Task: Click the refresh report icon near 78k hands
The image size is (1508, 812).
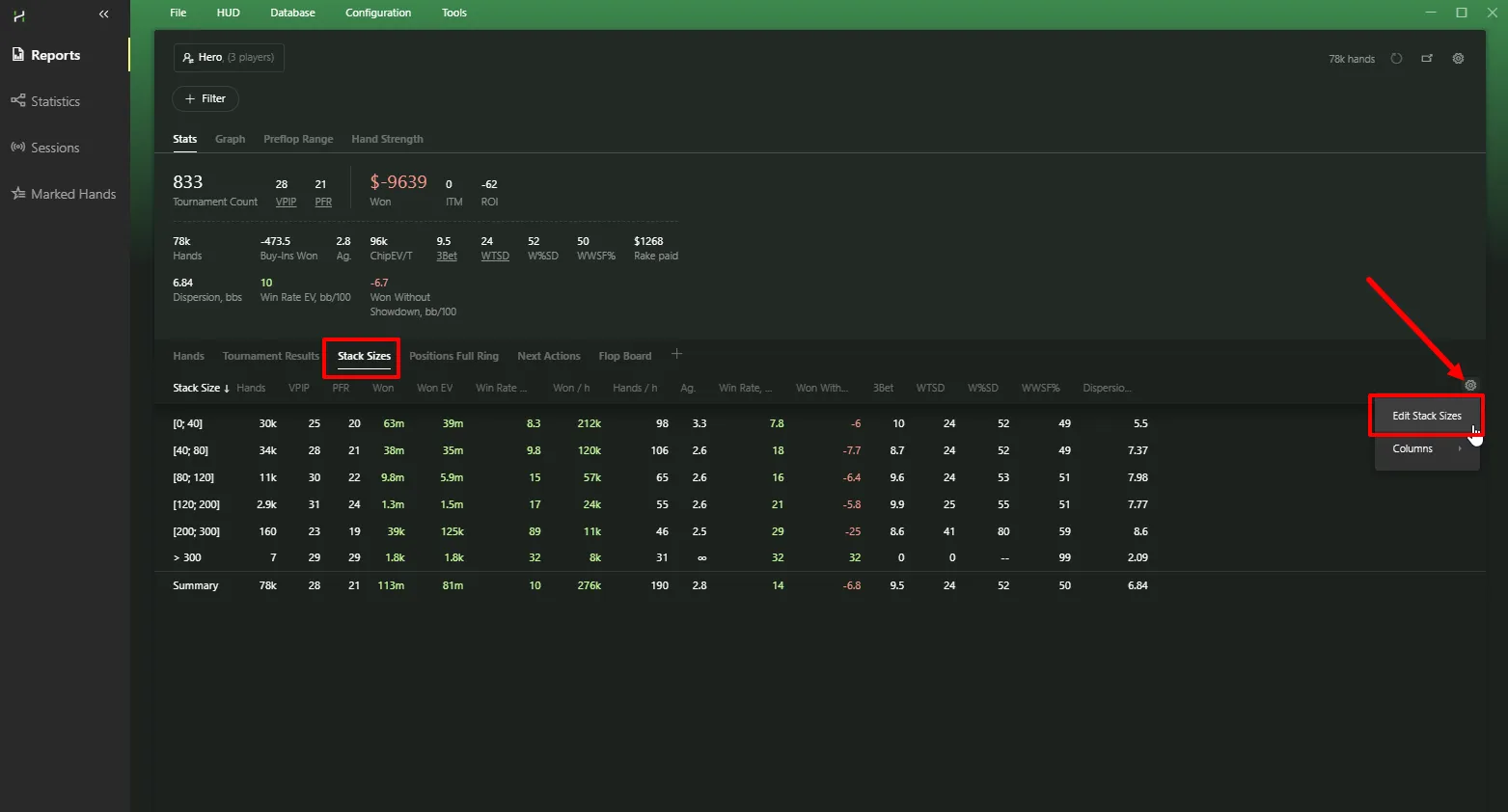Action: click(x=1396, y=59)
